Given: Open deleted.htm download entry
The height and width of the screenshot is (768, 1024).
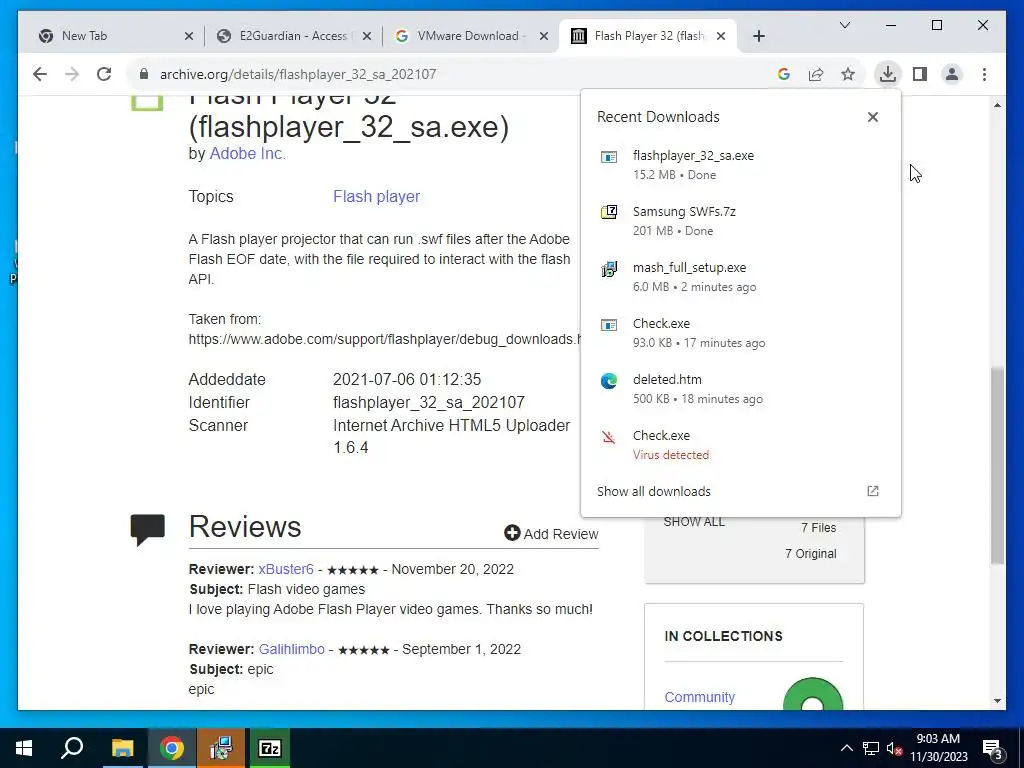Looking at the screenshot, I should coord(741,389).
